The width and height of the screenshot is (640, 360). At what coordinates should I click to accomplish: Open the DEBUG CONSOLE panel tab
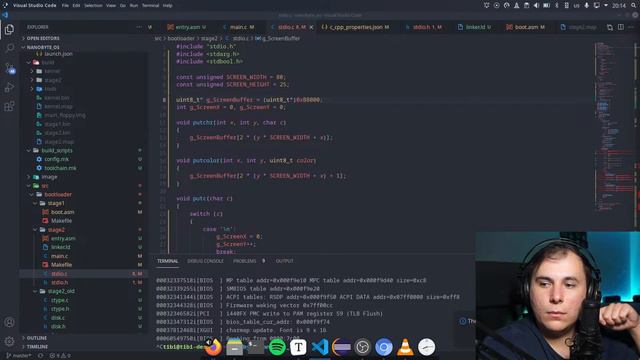coord(205,261)
